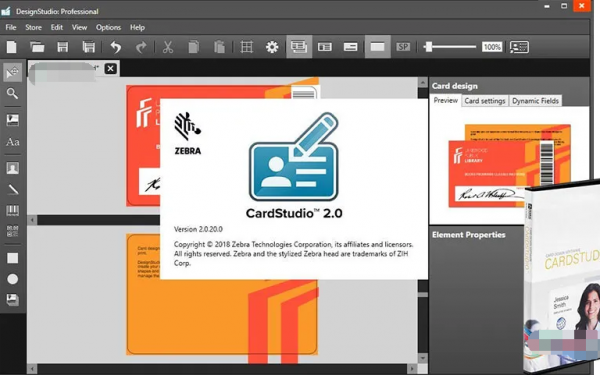Adjust the zoom slider handle
600x375 pixels.
tap(428, 47)
